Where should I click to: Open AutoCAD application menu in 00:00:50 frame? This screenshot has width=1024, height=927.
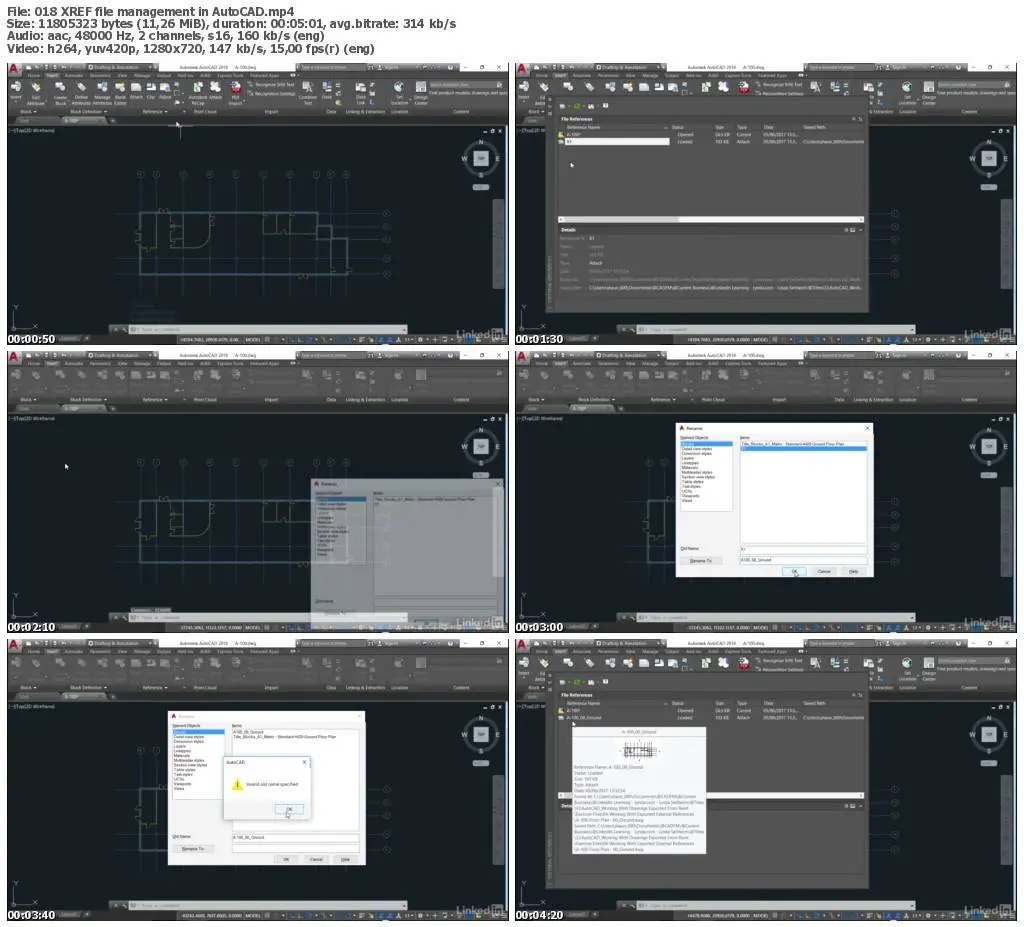click(x=14, y=68)
